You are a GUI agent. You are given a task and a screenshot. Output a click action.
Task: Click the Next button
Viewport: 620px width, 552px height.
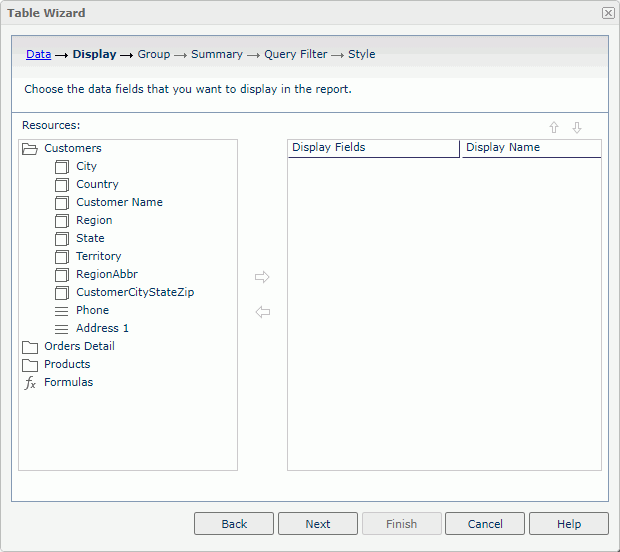tap(318, 524)
